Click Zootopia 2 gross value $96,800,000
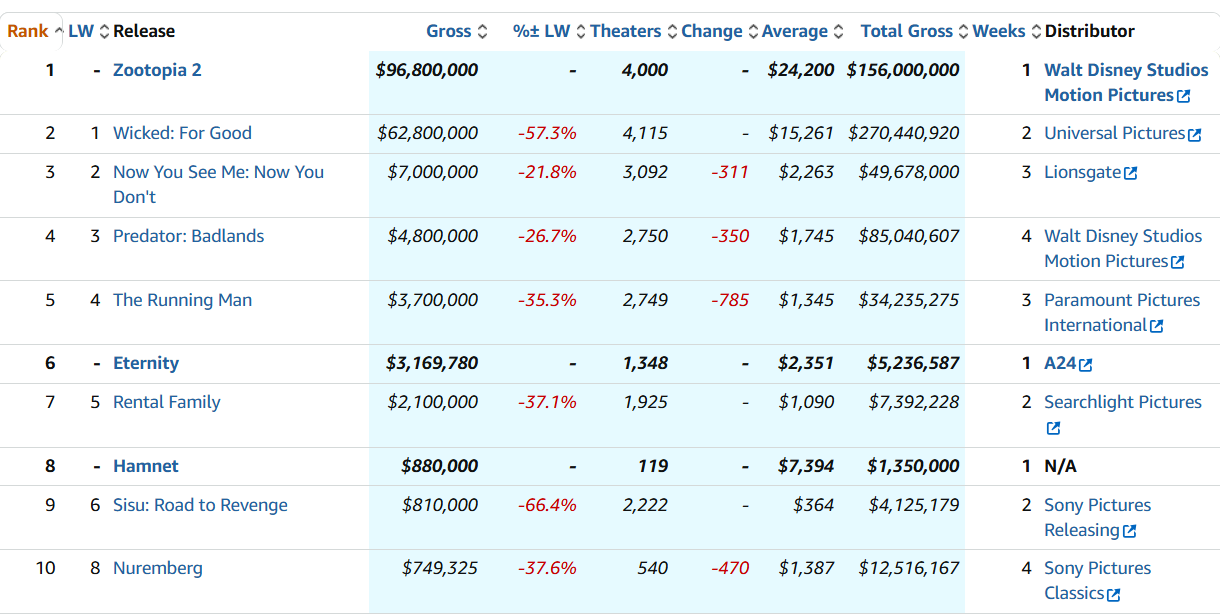Screen dimensions: 1228x614 (x=427, y=70)
